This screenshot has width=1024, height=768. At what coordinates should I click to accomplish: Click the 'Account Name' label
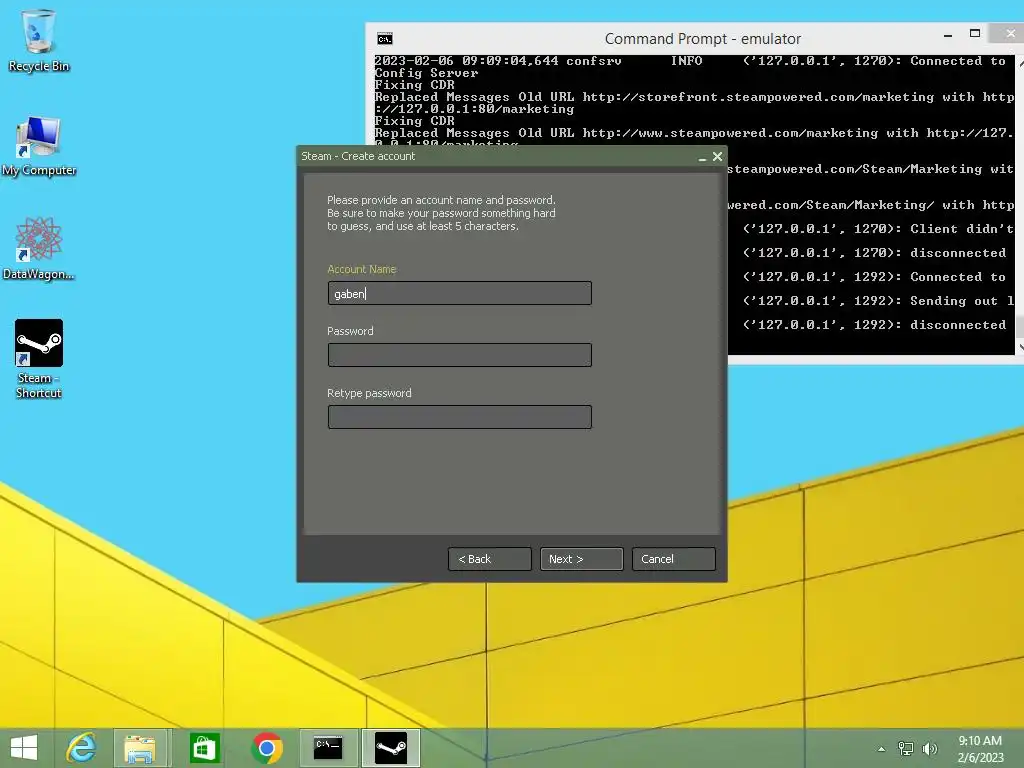pyautogui.click(x=362, y=269)
